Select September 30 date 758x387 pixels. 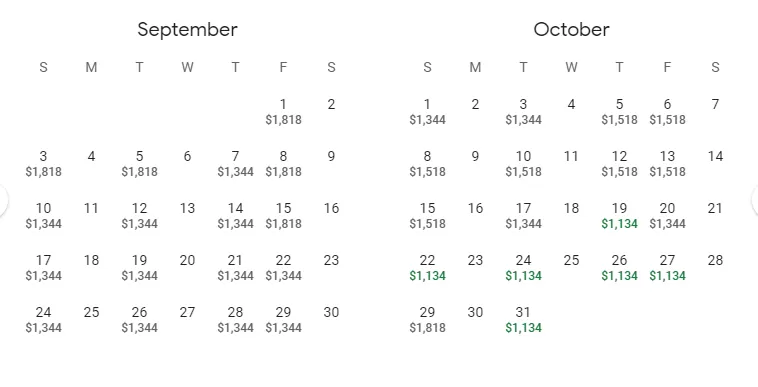click(331, 313)
